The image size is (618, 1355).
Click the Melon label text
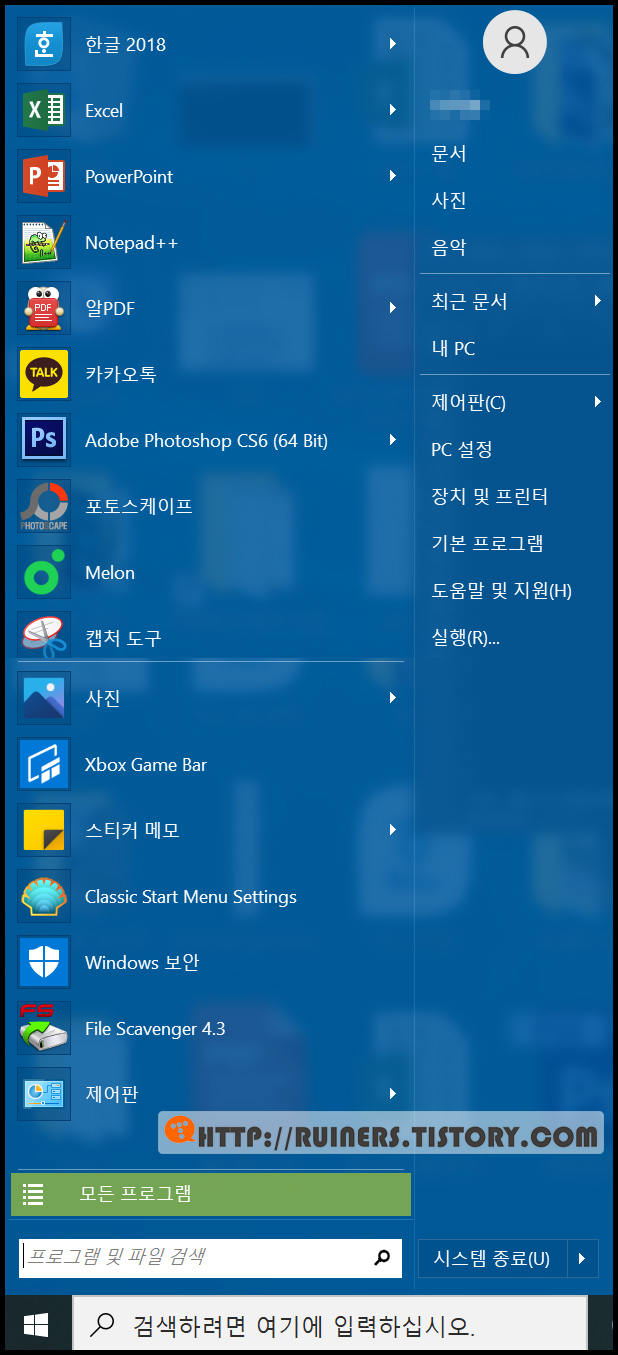pyautogui.click(x=110, y=572)
